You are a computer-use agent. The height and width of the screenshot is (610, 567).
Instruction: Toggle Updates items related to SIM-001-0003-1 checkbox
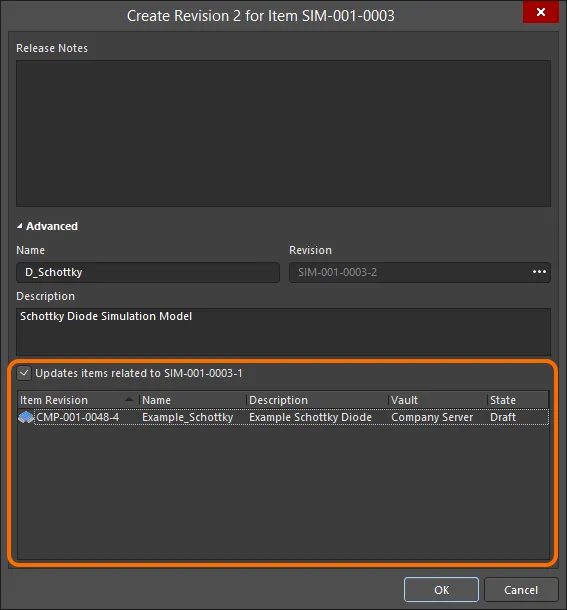pos(24,373)
